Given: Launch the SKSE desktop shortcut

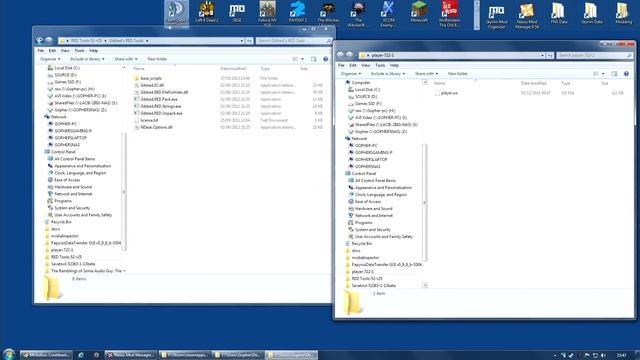Looking at the screenshot, I should [x=237, y=12].
